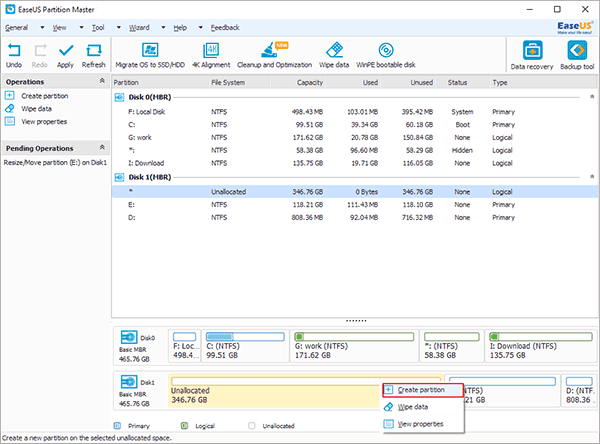Sort by the Status column header
600x444 pixels.
coord(463,82)
